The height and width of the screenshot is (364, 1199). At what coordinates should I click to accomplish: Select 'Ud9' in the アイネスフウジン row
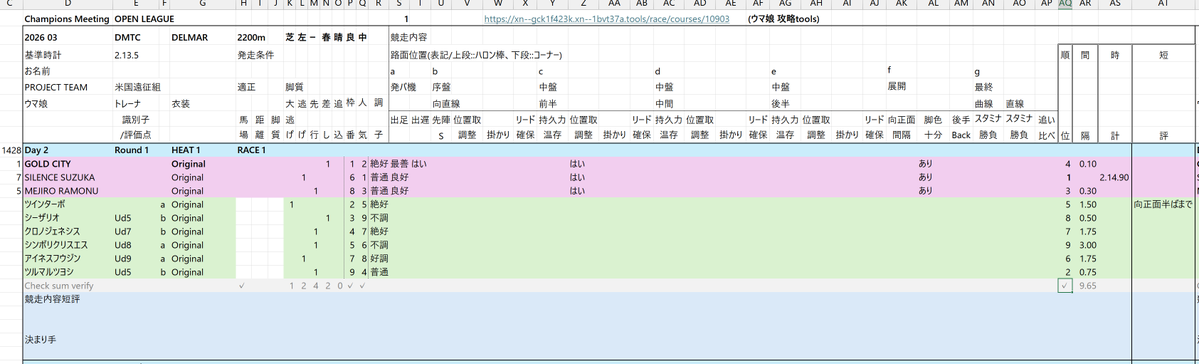click(x=123, y=258)
